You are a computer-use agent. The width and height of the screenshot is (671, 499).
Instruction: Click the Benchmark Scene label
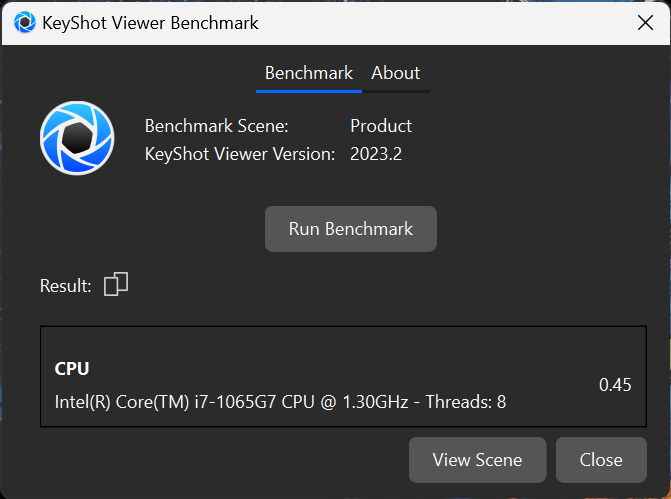[x=217, y=126]
